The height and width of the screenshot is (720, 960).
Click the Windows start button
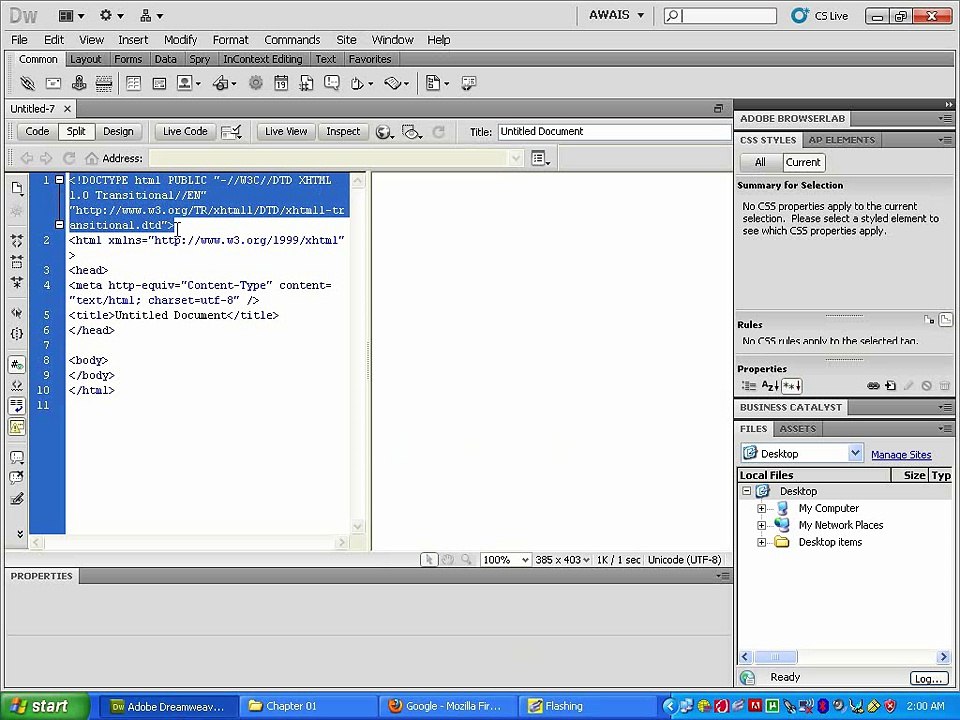click(44, 706)
